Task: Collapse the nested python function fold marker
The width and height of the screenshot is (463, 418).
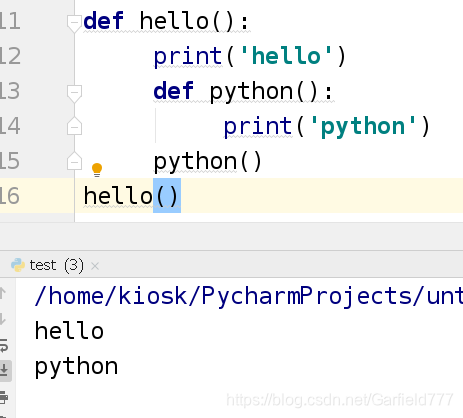Action: [x=74, y=94]
